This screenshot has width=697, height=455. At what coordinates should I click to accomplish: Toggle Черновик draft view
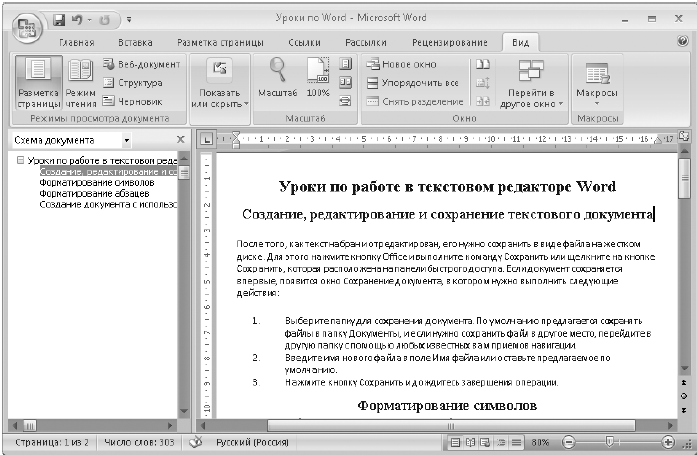[x=132, y=102]
